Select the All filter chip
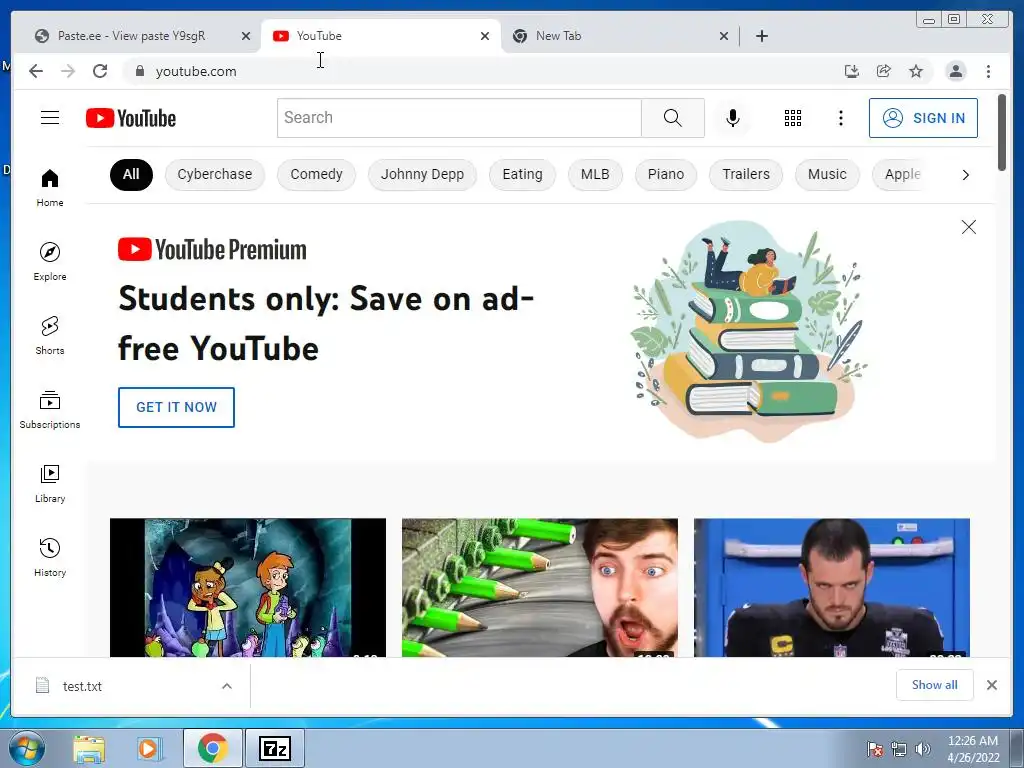The image size is (1024, 768). coord(131,174)
